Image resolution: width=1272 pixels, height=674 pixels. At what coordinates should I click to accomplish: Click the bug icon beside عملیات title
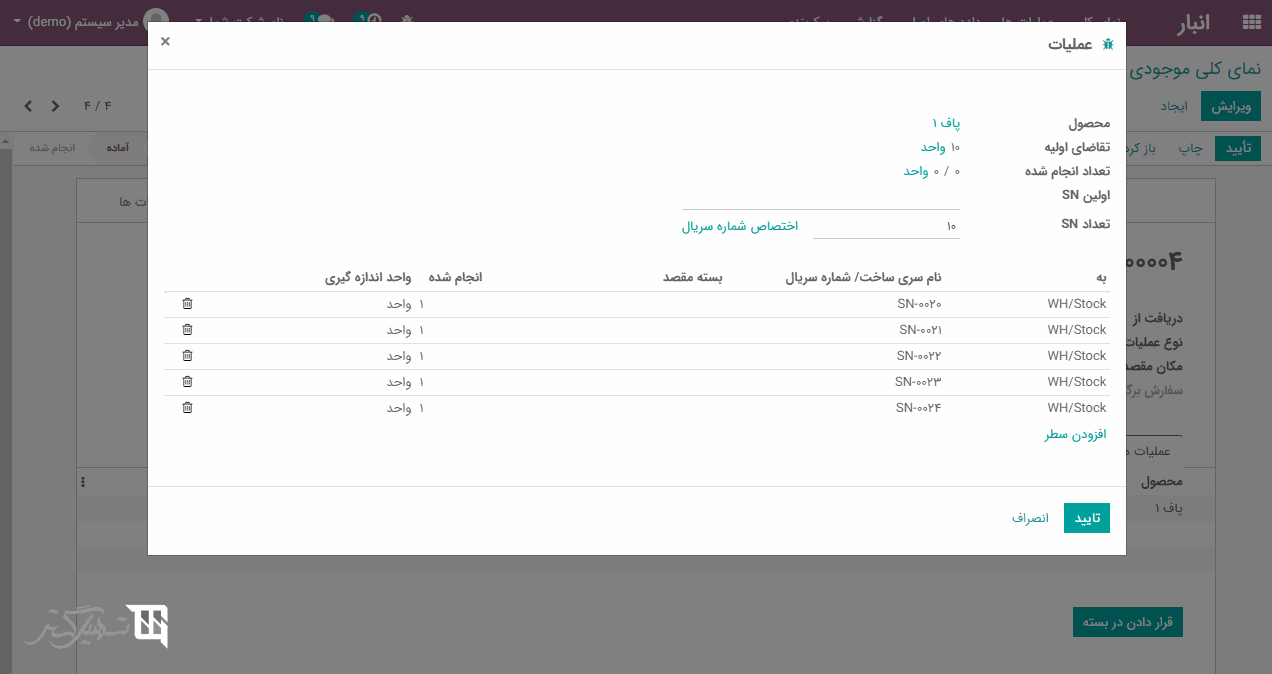pos(1107,45)
